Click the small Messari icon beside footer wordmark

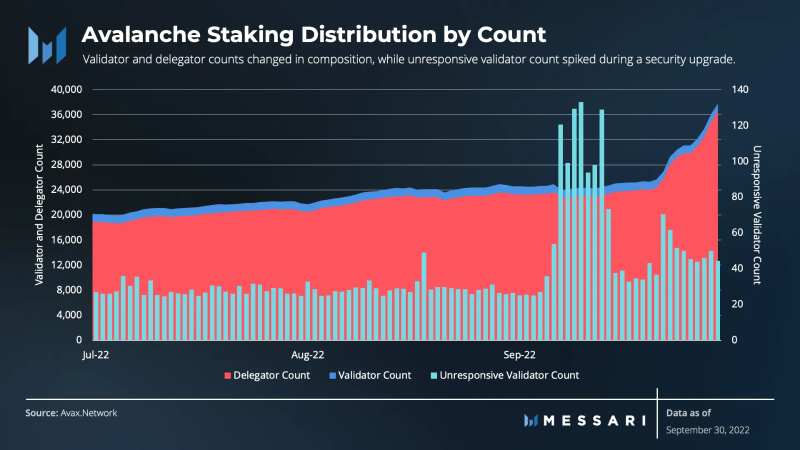[531, 420]
